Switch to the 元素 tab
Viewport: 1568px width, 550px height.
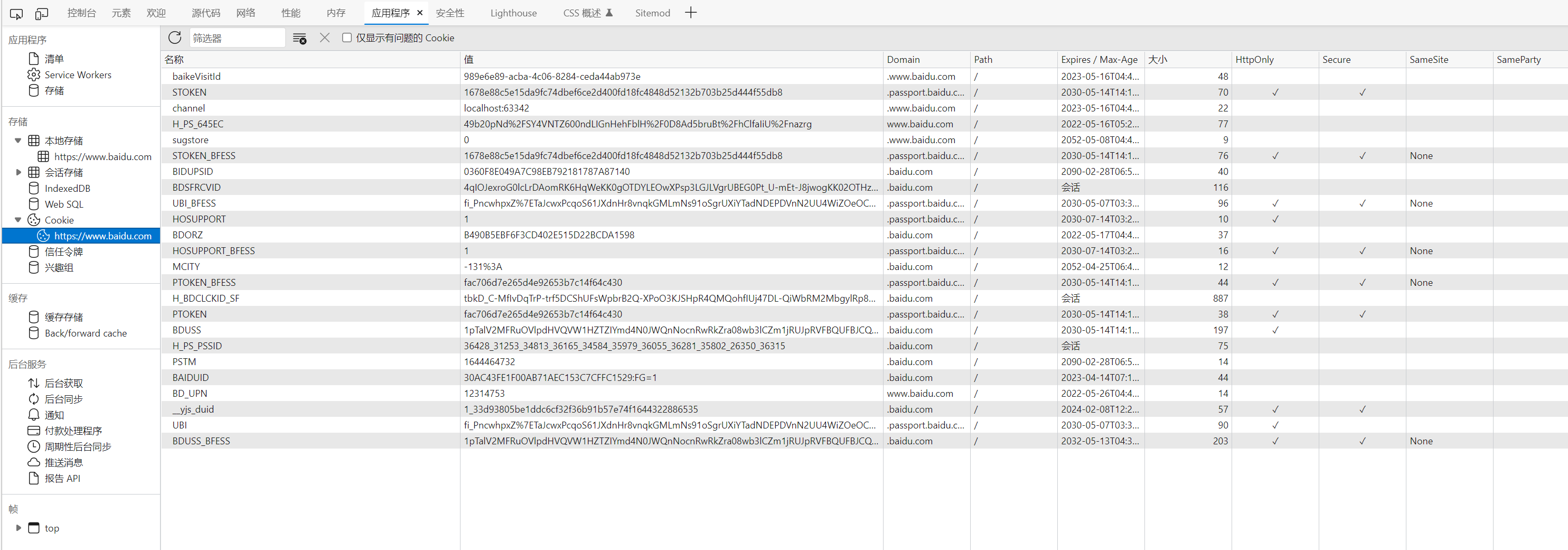coord(121,13)
